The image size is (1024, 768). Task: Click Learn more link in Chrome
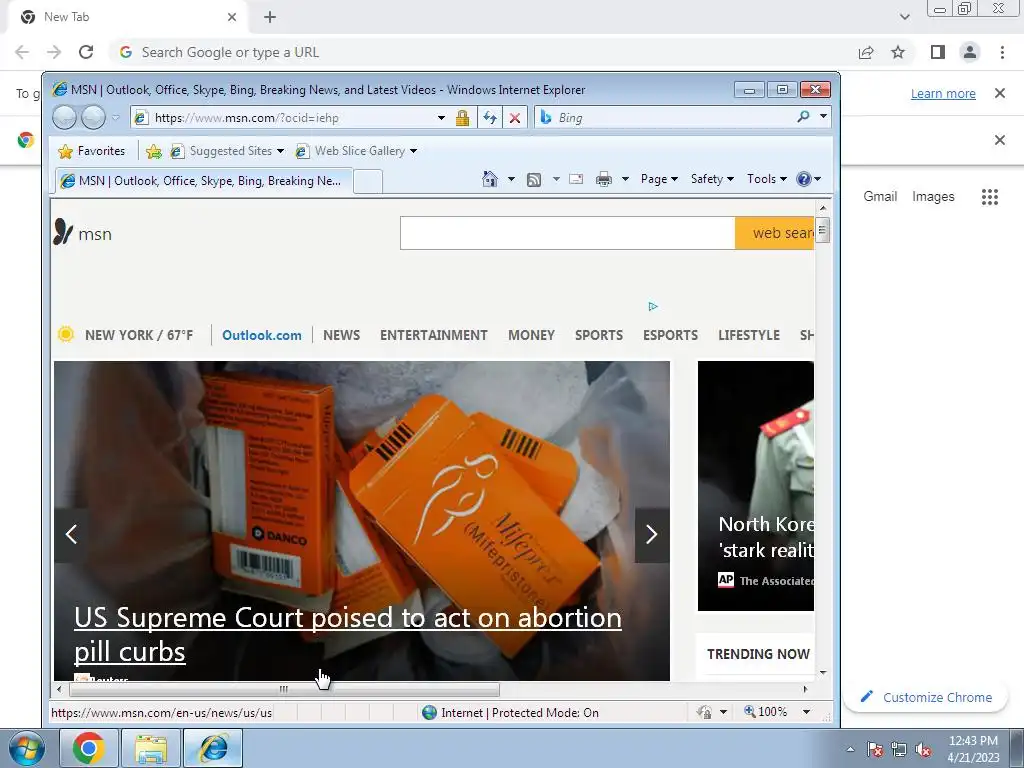[943, 93]
